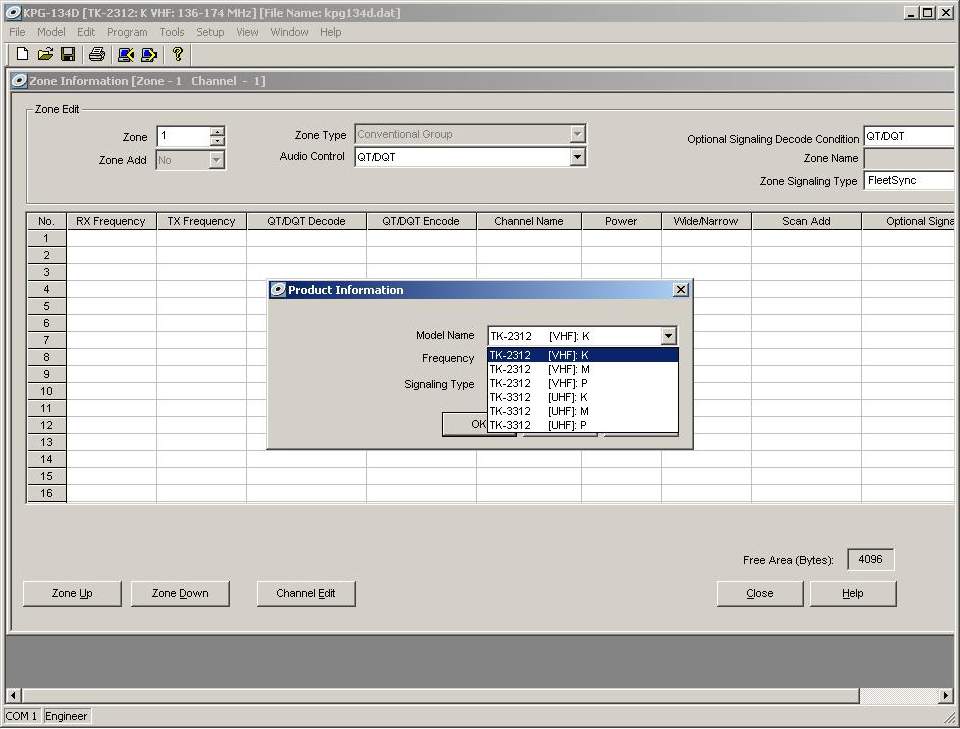Open the Setup menu

(210, 32)
